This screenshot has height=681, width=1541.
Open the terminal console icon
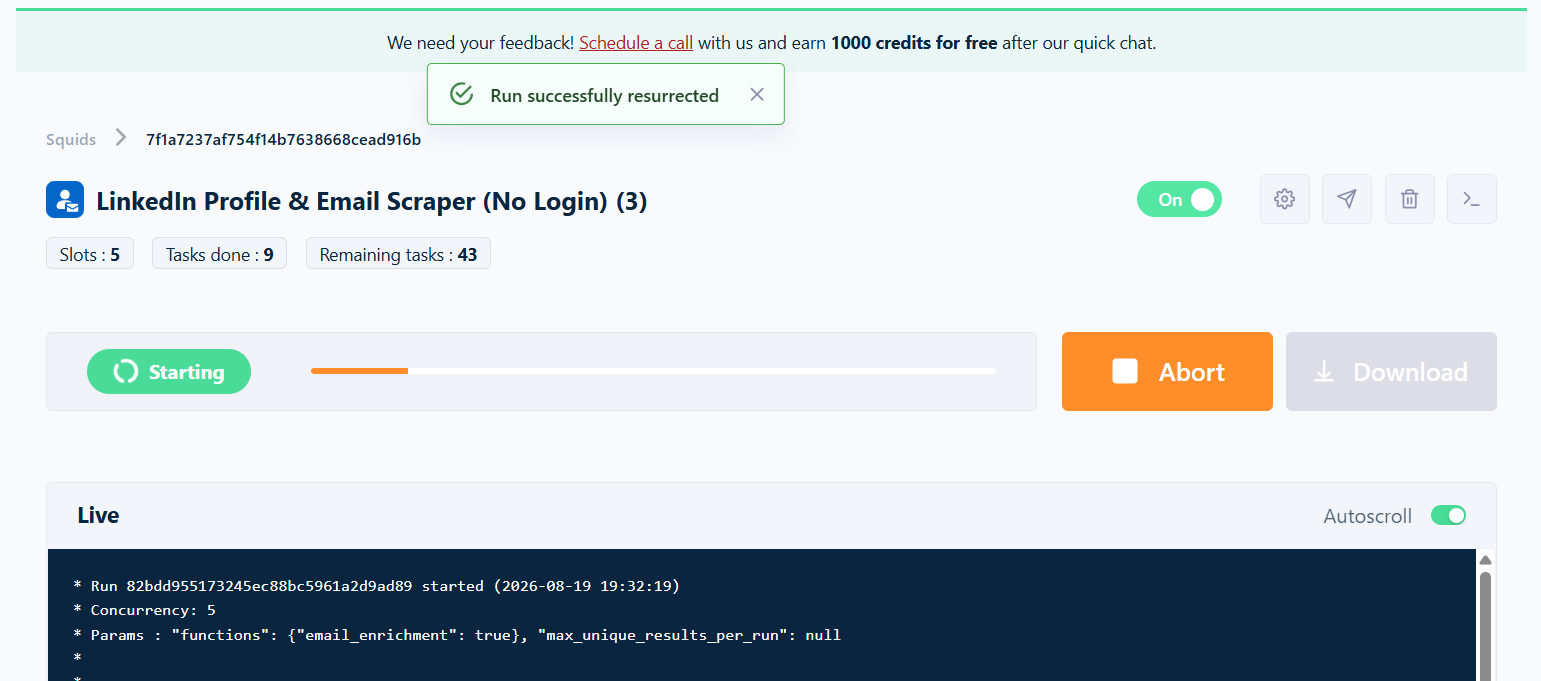tap(1472, 199)
